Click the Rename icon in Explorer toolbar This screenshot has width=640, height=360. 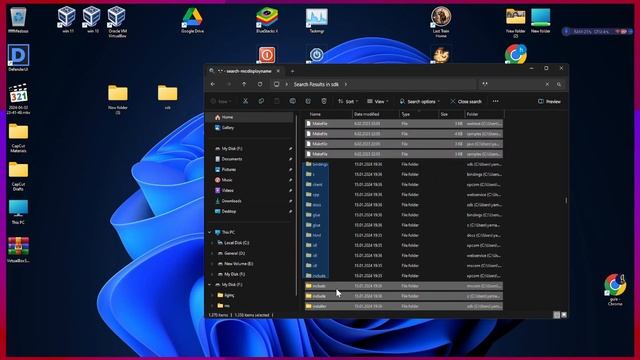click(x=293, y=101)
